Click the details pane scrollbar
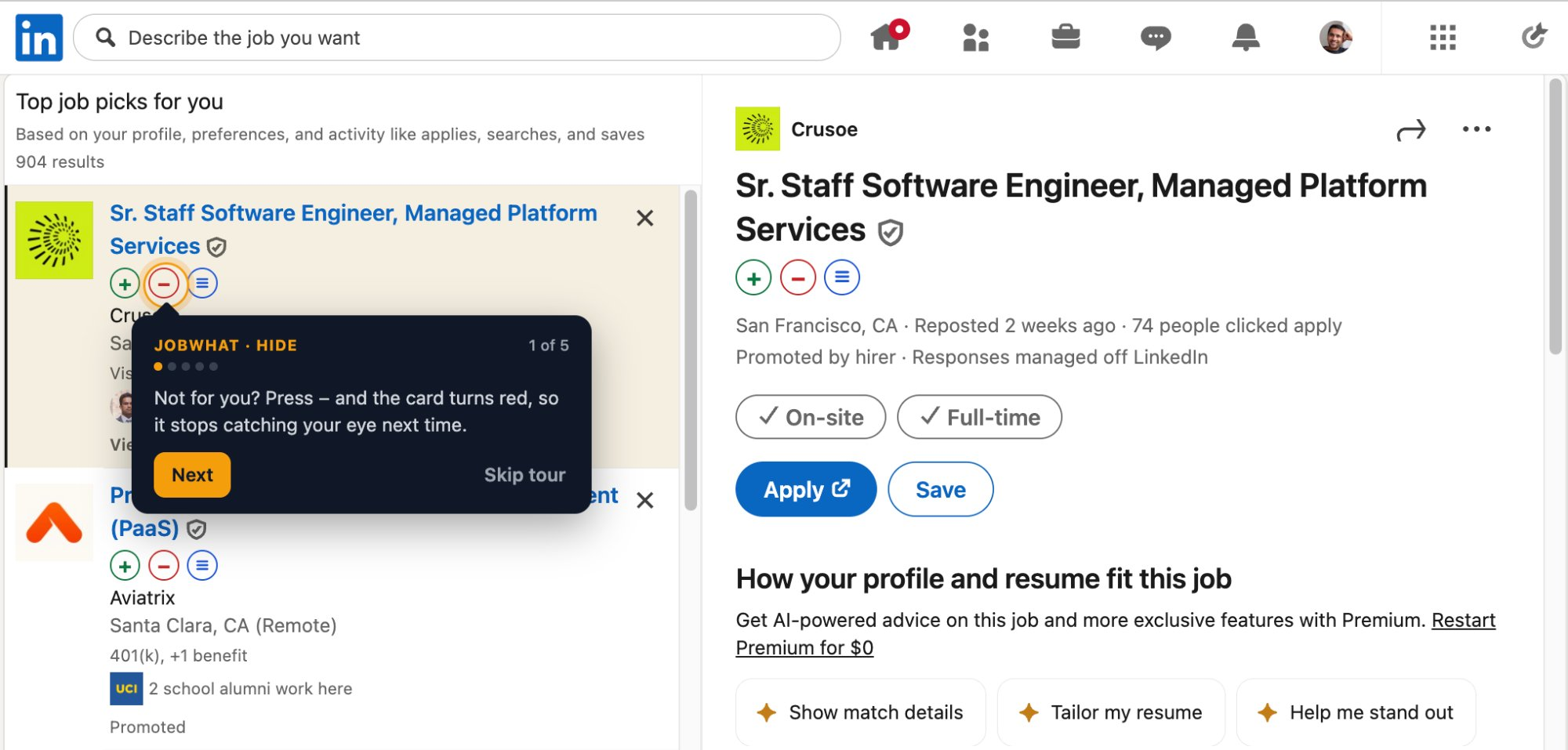 point(1555,217)
